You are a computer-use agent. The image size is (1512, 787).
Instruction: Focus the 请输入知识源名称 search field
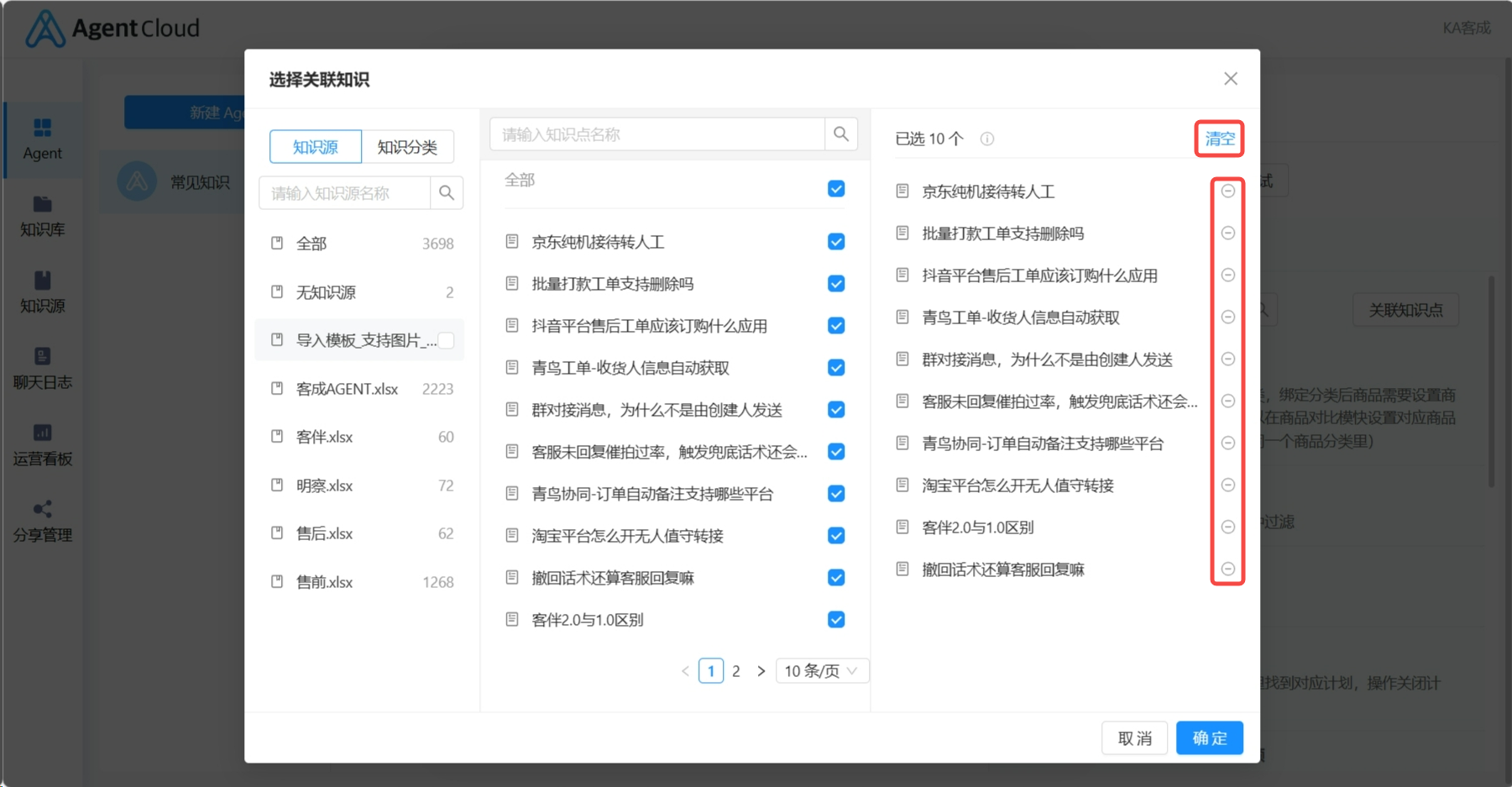tap(345, 193)
